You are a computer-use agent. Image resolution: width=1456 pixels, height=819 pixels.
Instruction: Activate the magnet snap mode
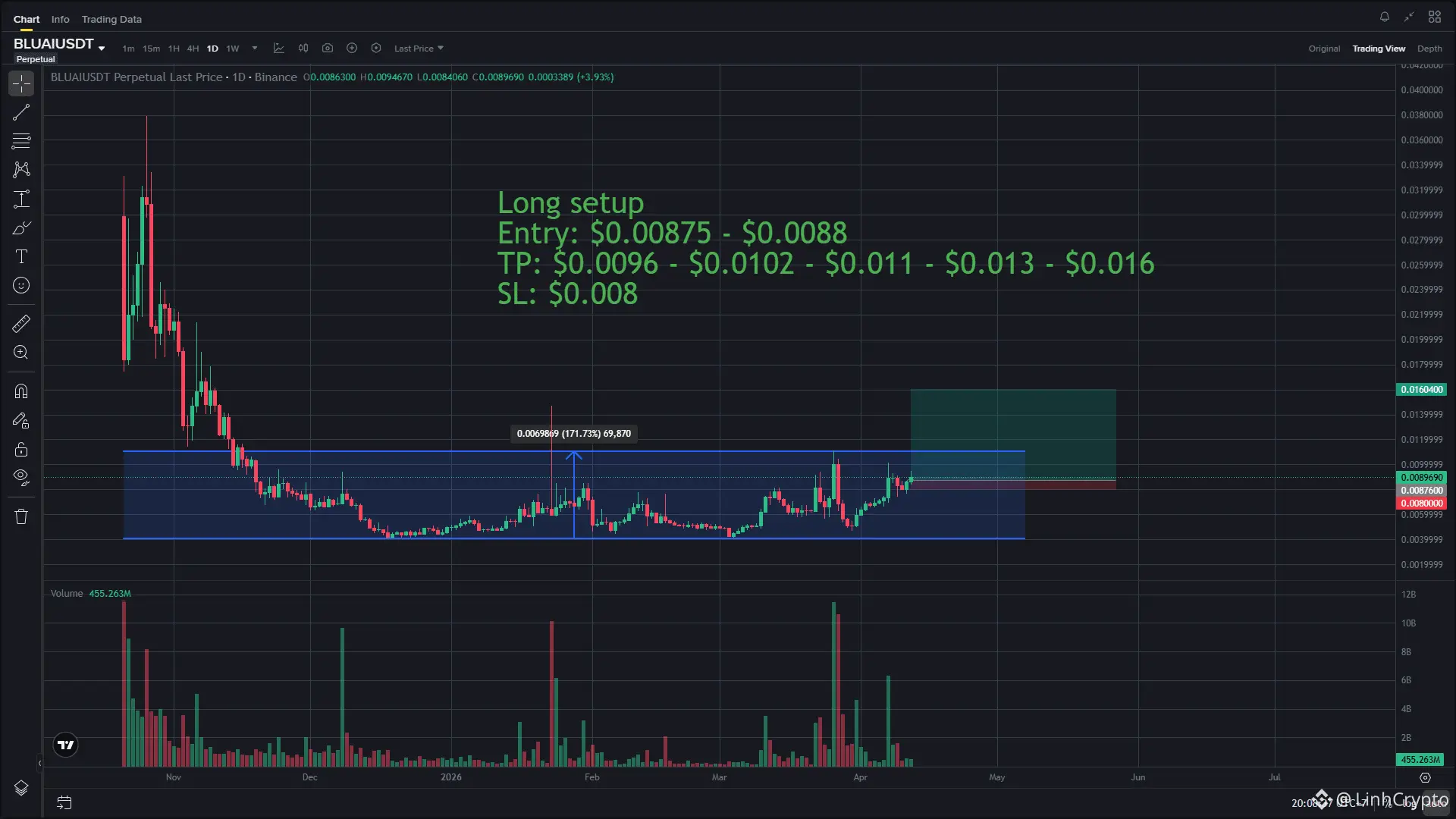point(21,391)
